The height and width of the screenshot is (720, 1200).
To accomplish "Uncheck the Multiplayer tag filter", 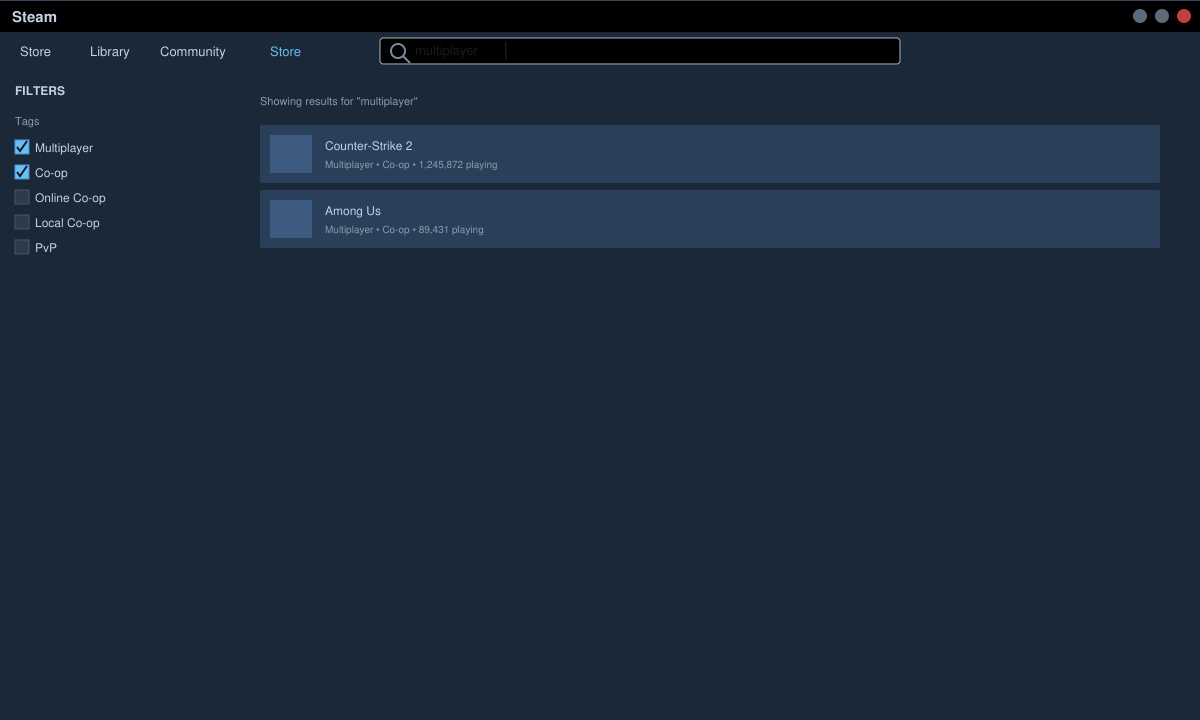I will 22,147.
